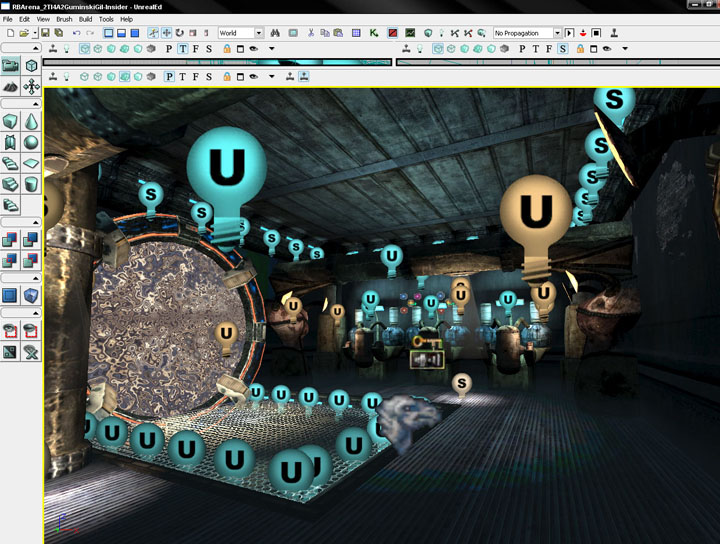The height and width of the screenshot is (544, 720).
Task: Open the Brush menu
Action: coord(64,19)
